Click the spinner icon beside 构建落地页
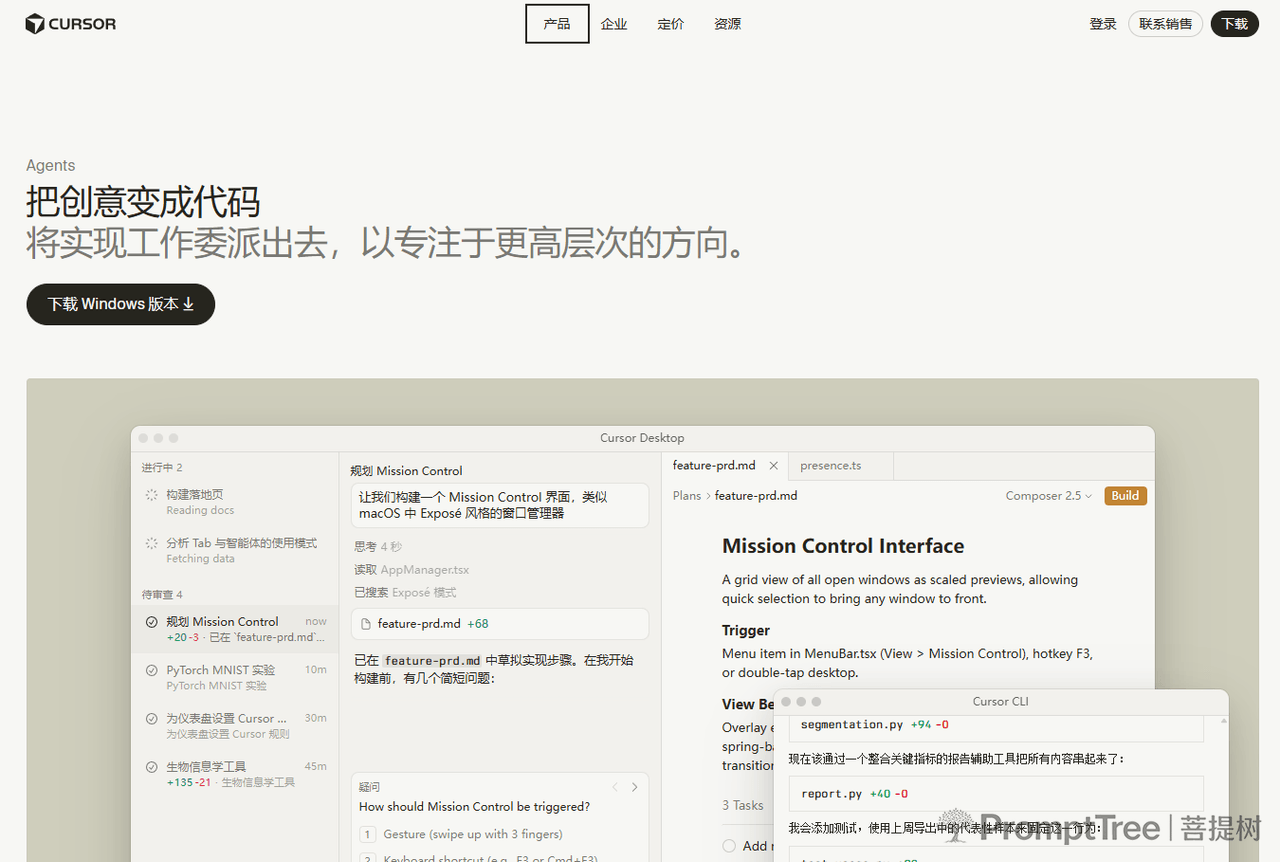Image resolution: width=1280 pixels, height=862 pixels. pyautogui.click(x=152, y=495)
